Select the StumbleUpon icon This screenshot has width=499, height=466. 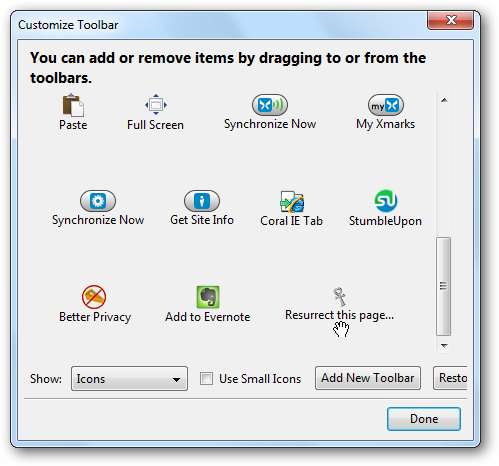(386, 201)
